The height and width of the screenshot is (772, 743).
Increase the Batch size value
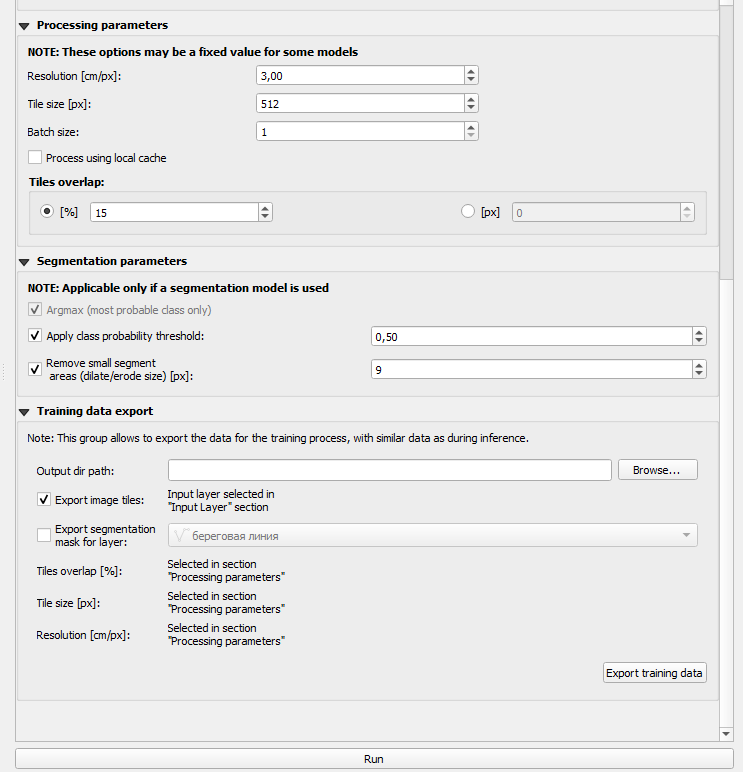tap(471, 128)
